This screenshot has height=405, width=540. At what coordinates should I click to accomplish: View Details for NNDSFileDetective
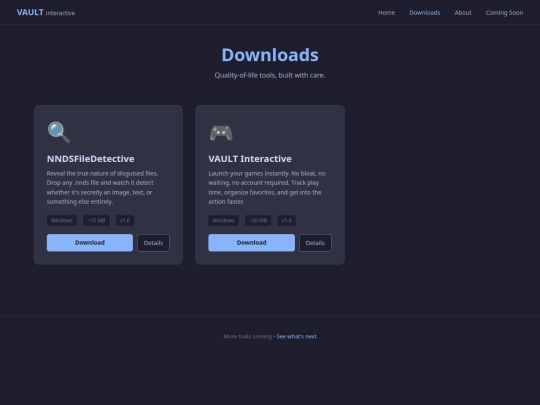153,243
